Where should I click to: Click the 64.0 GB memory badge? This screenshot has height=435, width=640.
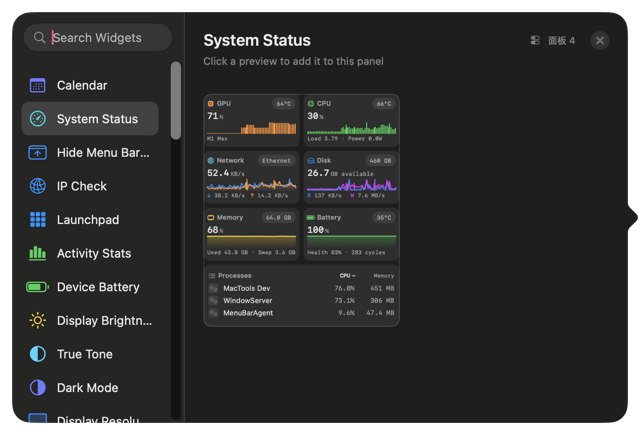(278, 218)
